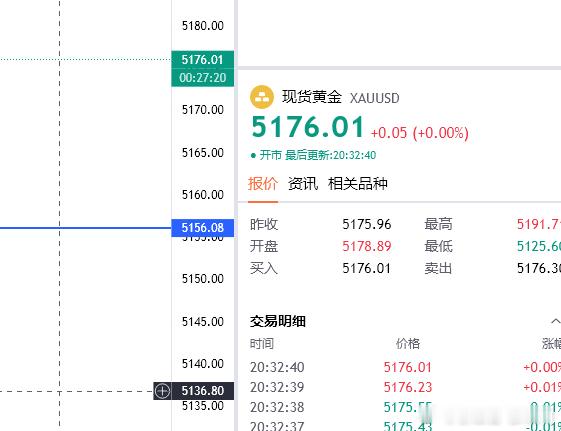The width and height of the screenshot is (561, 431).
Task: Click the plus crosshair icon beside 5136.80
Action: pyautogui.click(x=162, y=391)
